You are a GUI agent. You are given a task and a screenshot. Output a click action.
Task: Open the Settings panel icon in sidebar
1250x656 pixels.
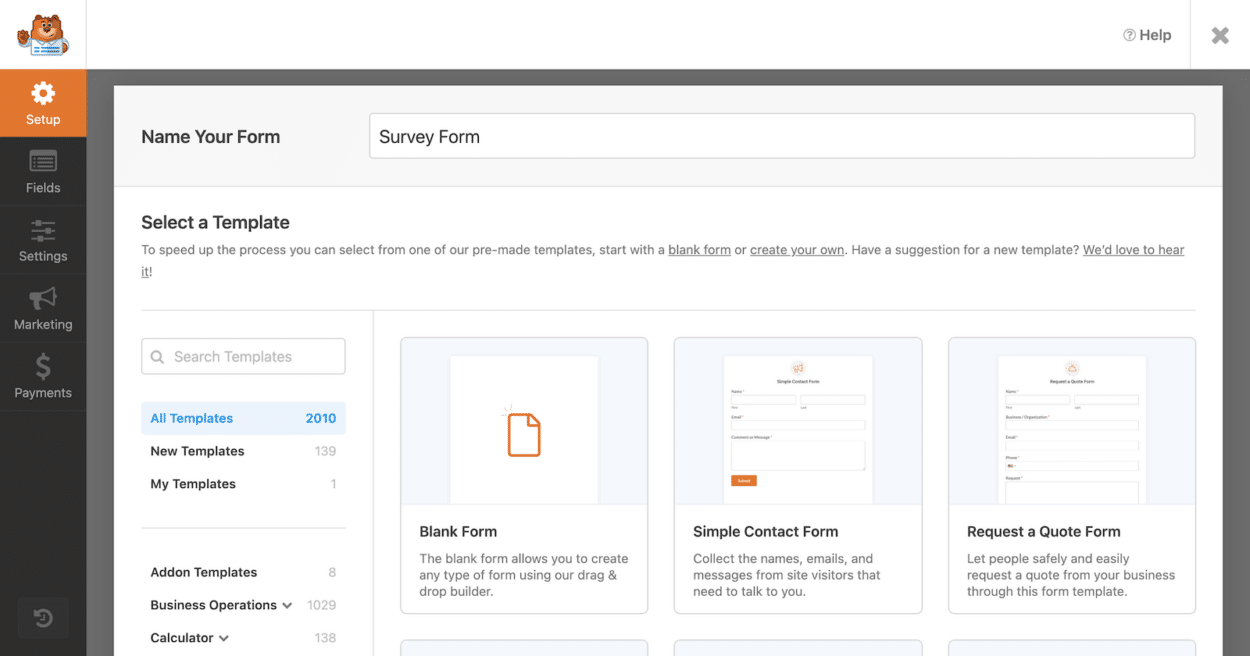click(x=43, y=229)
